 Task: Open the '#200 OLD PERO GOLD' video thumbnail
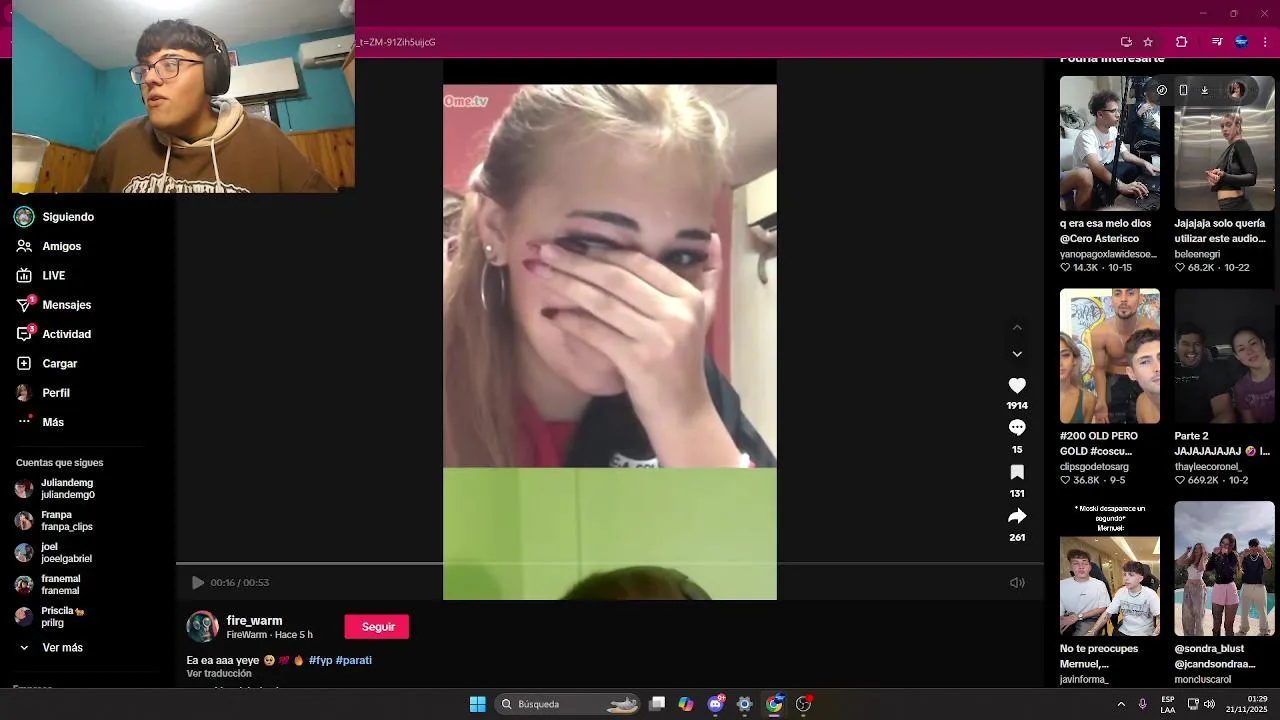pyautogui.click(x=1110, y=356)
